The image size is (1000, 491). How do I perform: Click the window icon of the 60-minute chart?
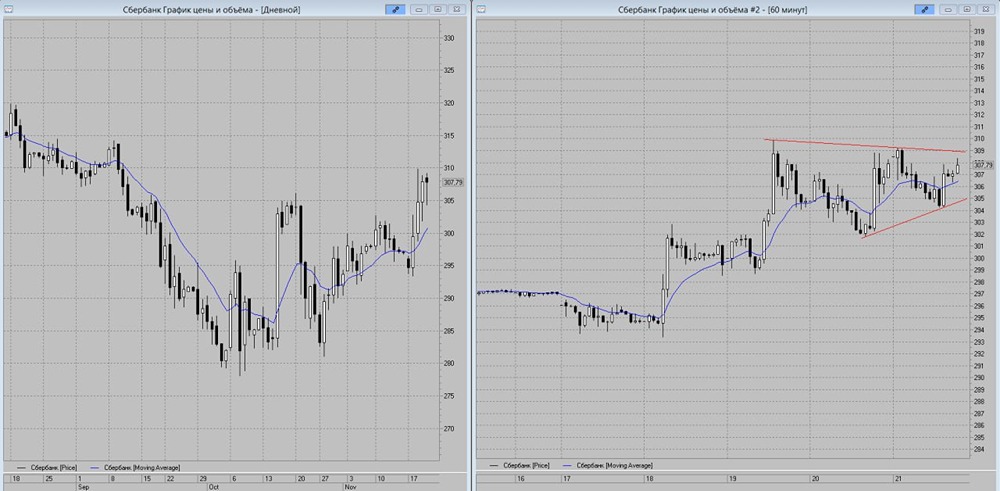[x=481, y=10]
